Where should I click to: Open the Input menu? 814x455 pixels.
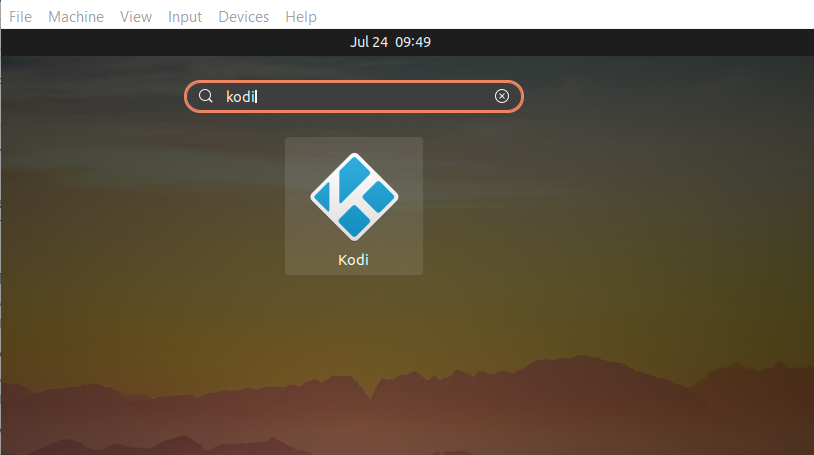pos(185,17)
